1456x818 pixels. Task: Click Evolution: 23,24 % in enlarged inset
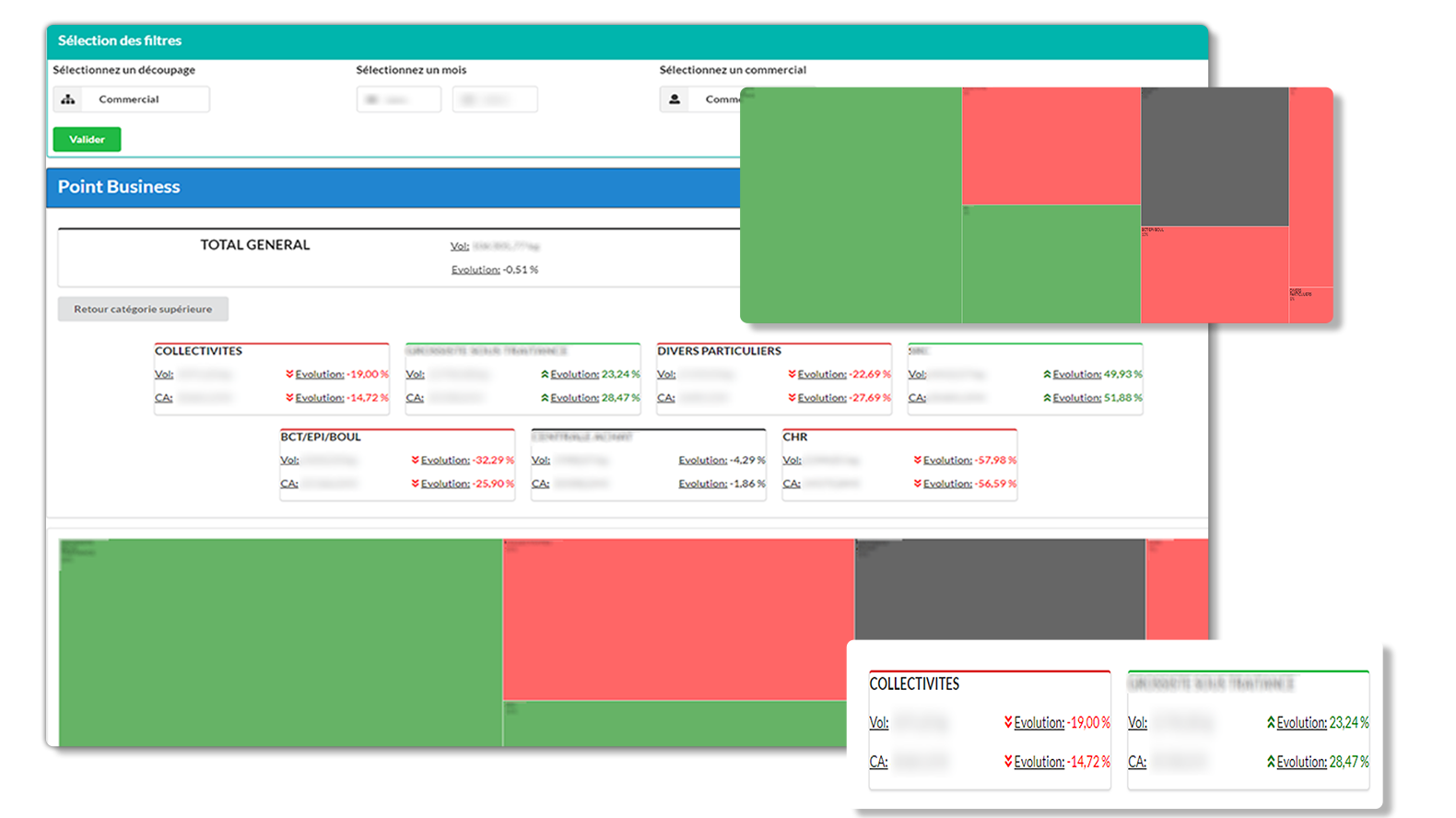[x=1322, y=723]
